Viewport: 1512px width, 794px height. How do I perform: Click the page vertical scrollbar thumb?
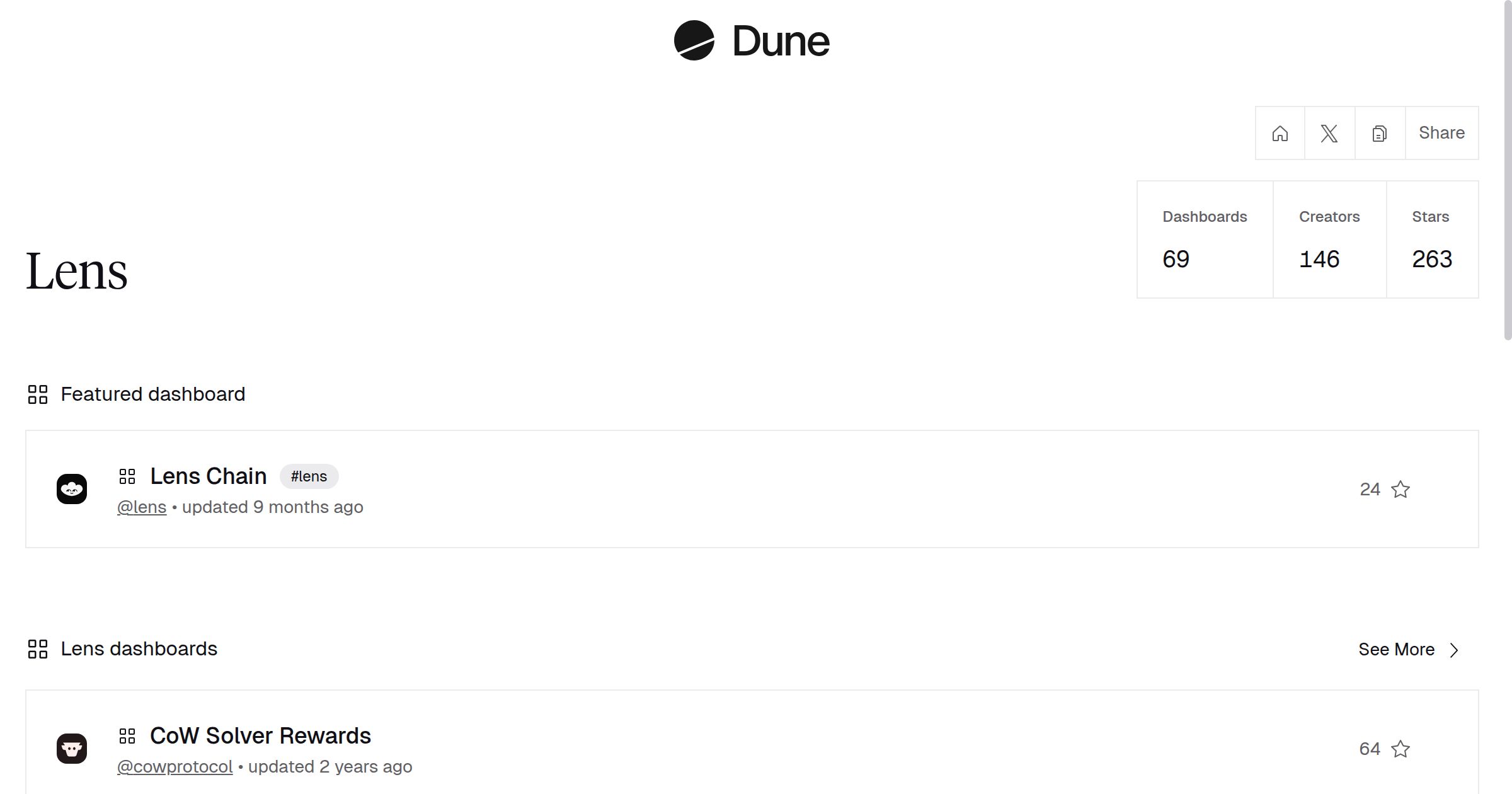[x=1508, y=170]
